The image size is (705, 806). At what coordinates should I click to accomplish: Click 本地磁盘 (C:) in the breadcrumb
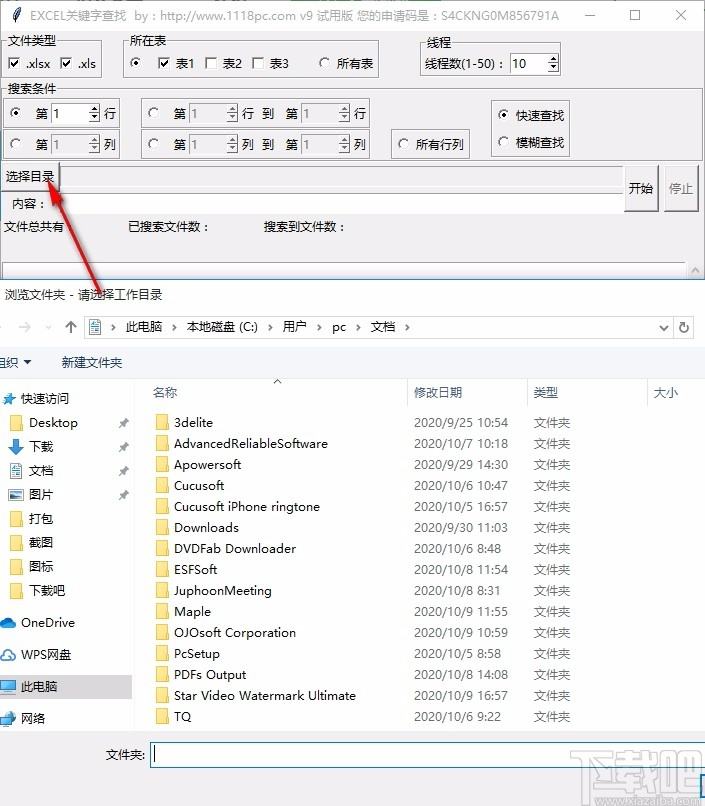coord(222,327)
